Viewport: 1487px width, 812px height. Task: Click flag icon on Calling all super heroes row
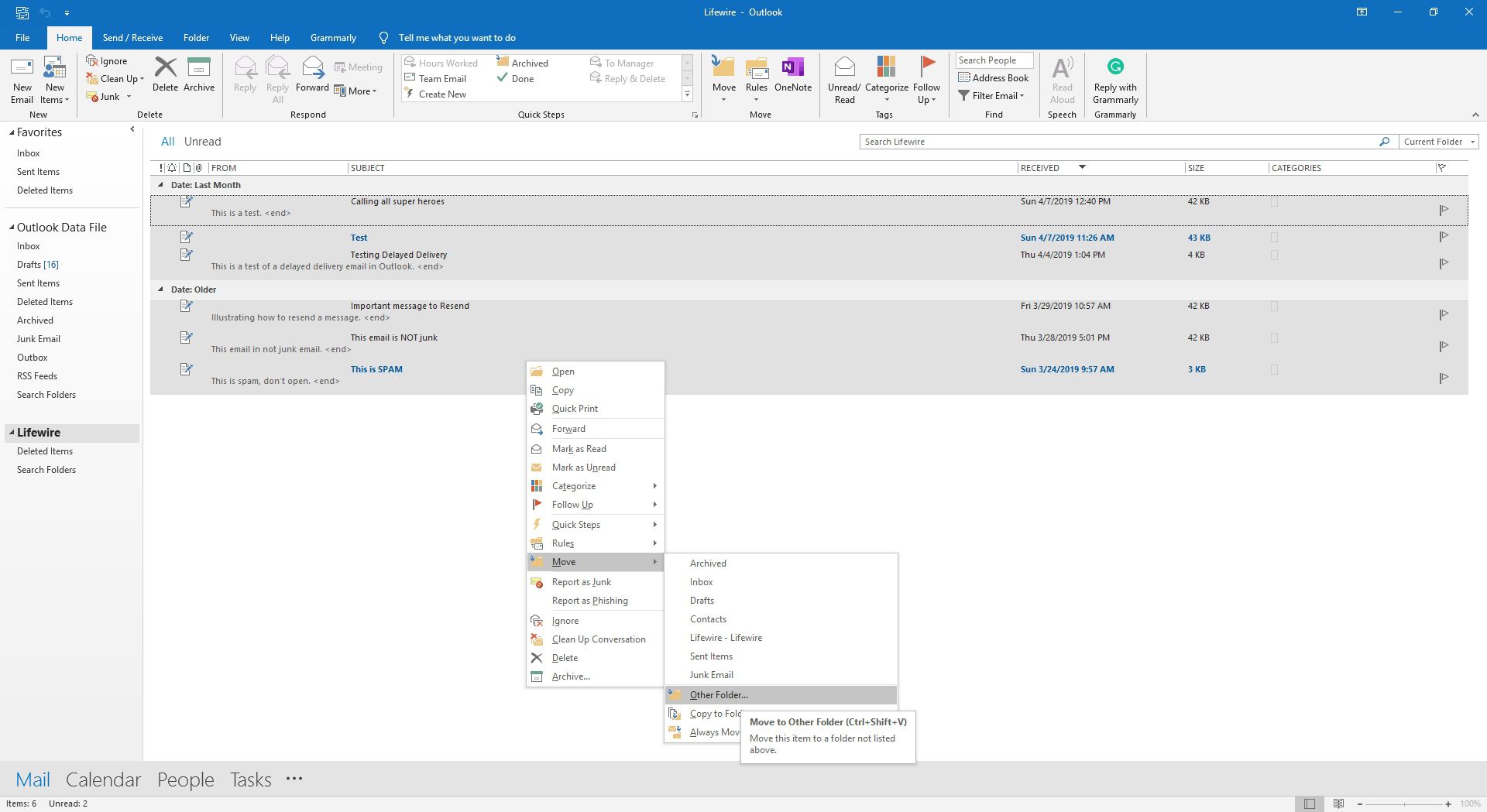click(x=1444, y=210)
